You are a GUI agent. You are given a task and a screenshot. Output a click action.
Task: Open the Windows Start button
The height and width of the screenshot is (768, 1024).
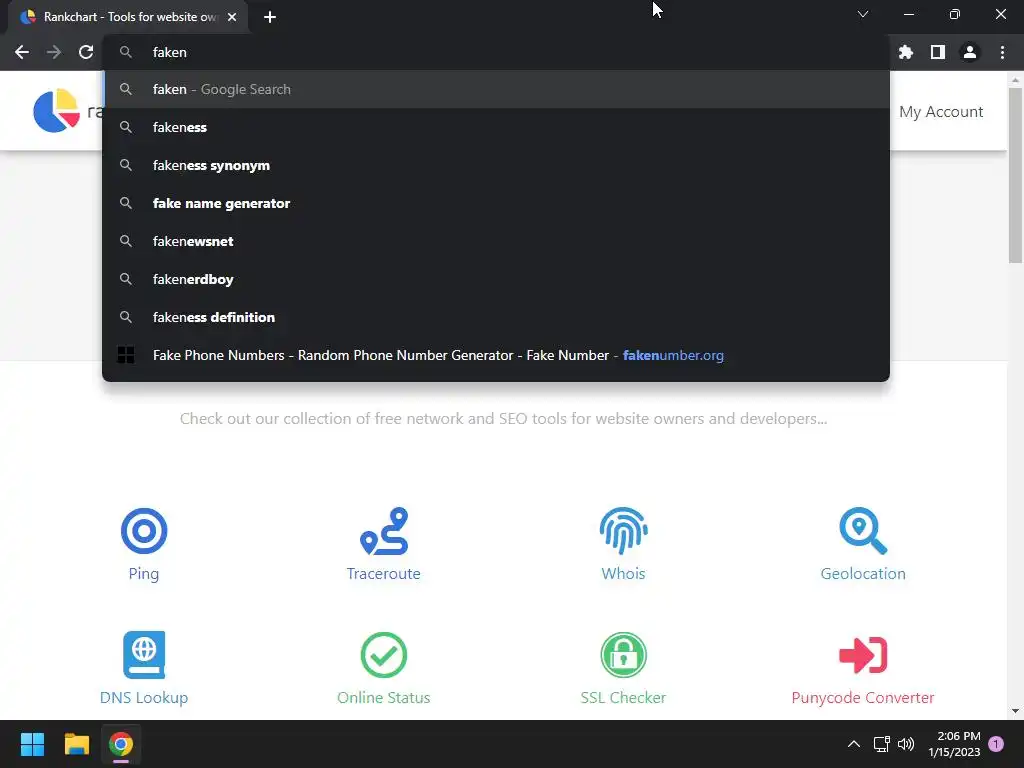(x=32, y=744)
